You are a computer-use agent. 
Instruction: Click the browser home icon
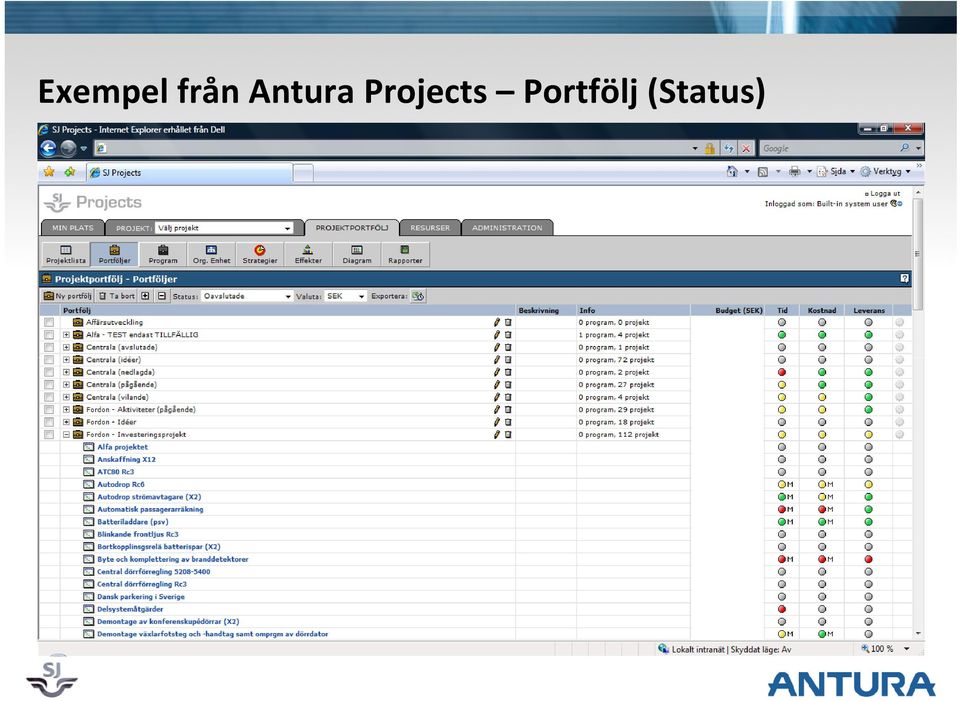click(x=732, y=172)
